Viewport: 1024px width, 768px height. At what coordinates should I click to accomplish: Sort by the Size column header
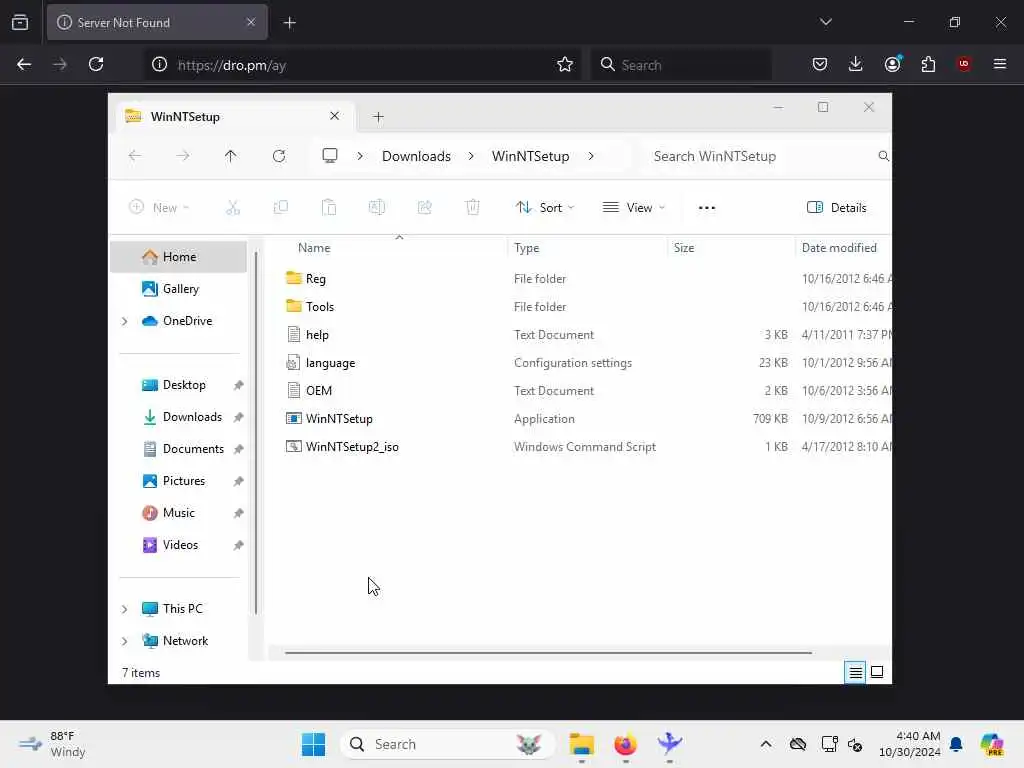pyautogui.click(x=684, y=248)
